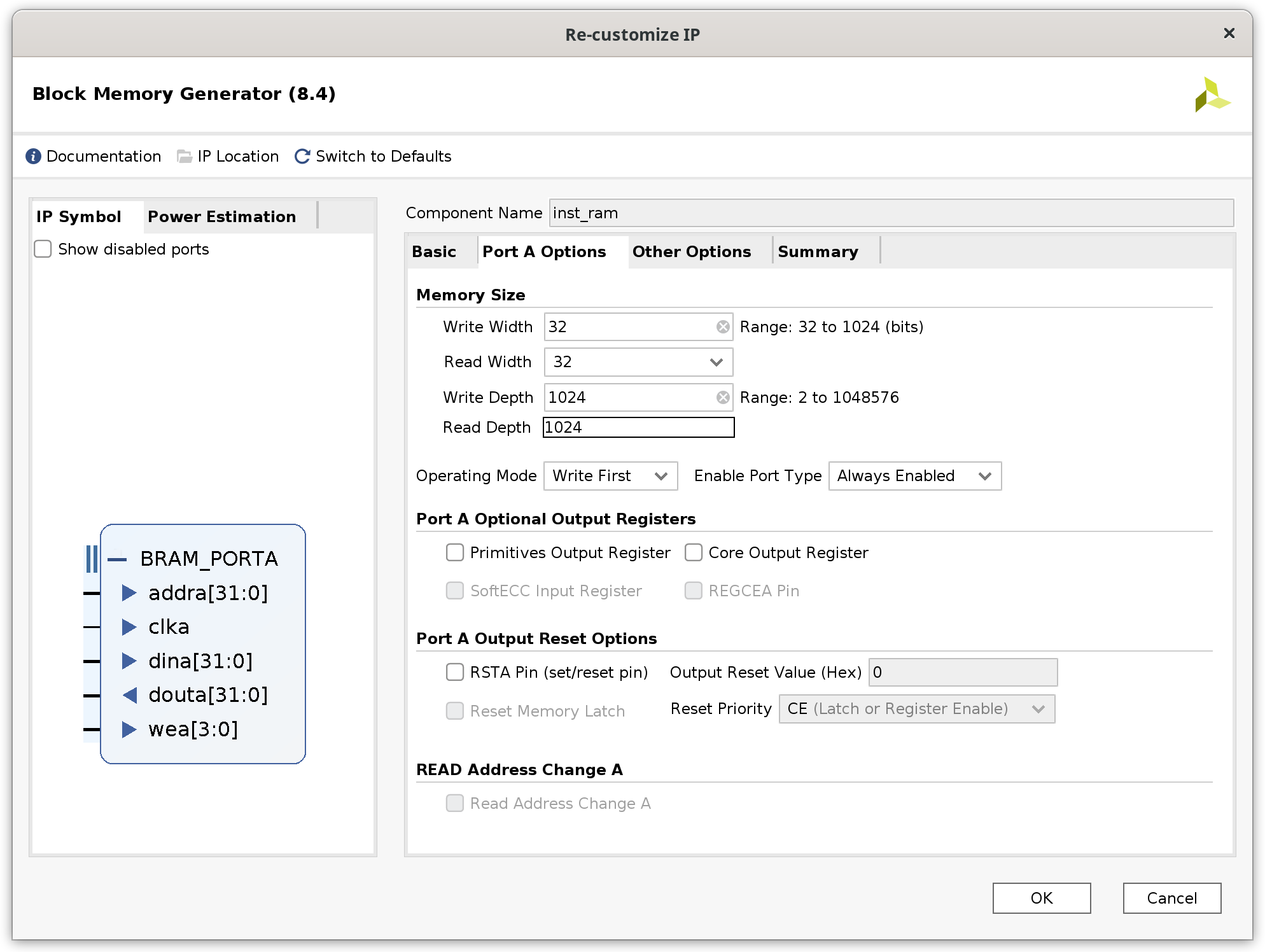This screenshot has width=1265, height=952.
Task: Click Switch to Defaults icon
Action: tap(302, 156)
